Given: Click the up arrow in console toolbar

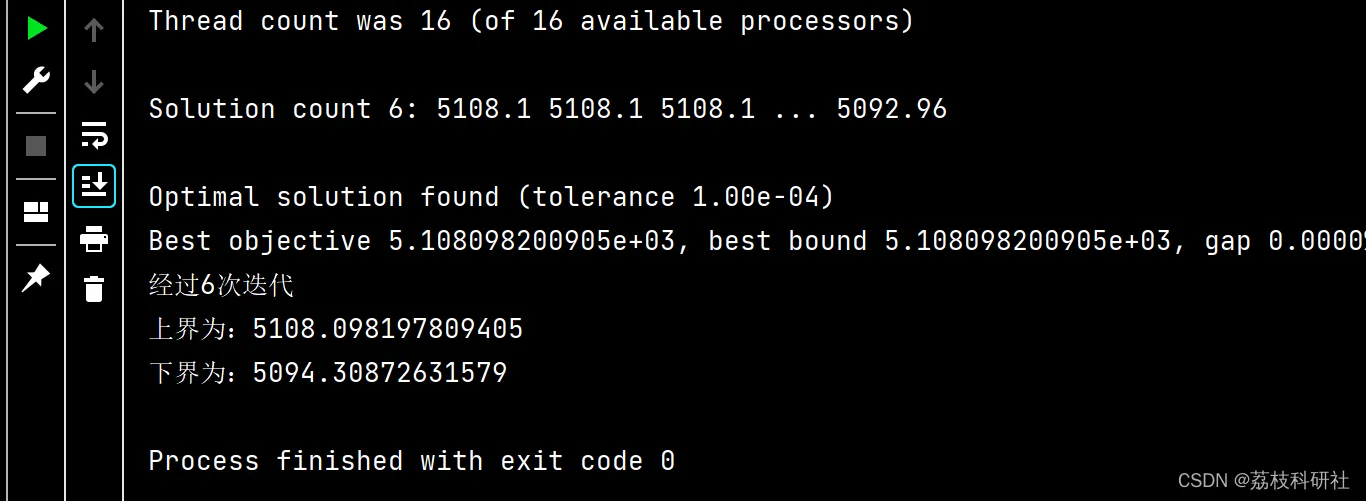Looking at the screenshot, I should [x=94, y=30].
